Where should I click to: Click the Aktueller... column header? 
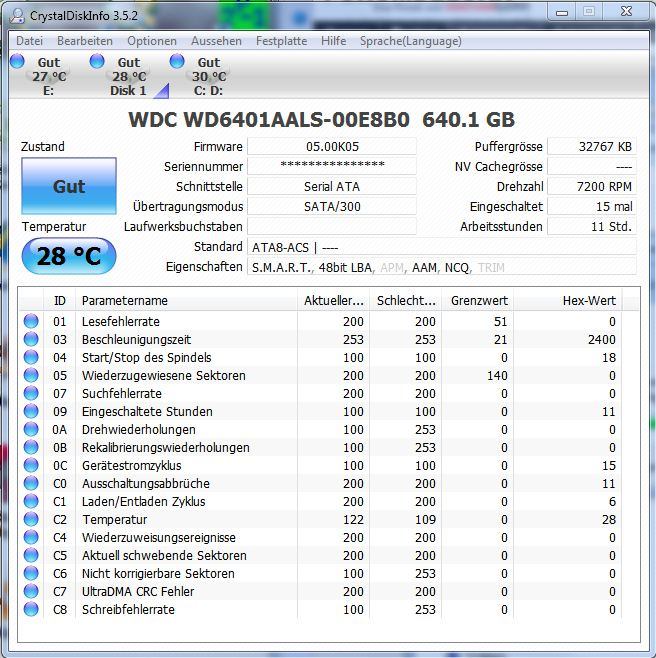pos(333,300)
